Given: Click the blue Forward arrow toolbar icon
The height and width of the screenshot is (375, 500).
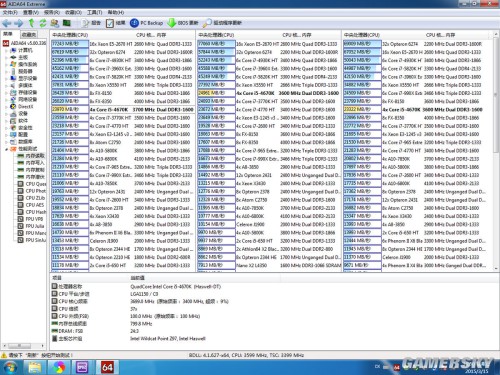Looking at the screenshot, I should coord(18,23).
